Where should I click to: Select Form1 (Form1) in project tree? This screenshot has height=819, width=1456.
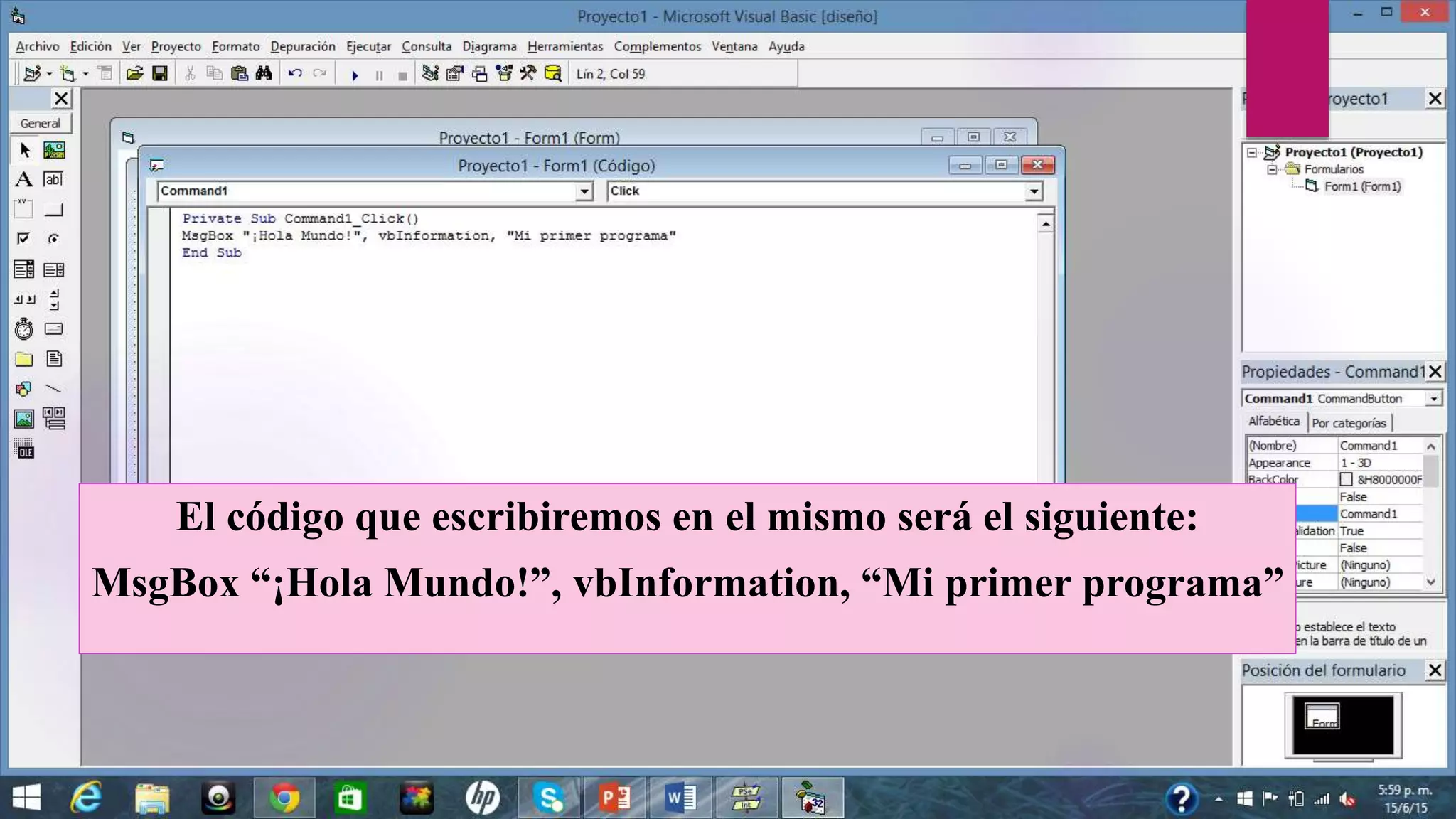click(1362, 187)
